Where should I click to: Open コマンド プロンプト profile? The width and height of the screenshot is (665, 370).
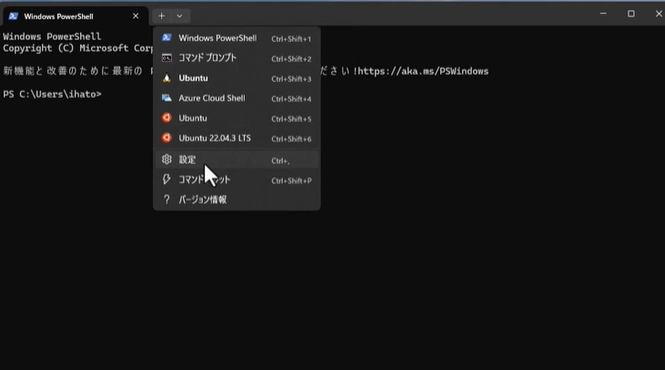coord(237,58)
